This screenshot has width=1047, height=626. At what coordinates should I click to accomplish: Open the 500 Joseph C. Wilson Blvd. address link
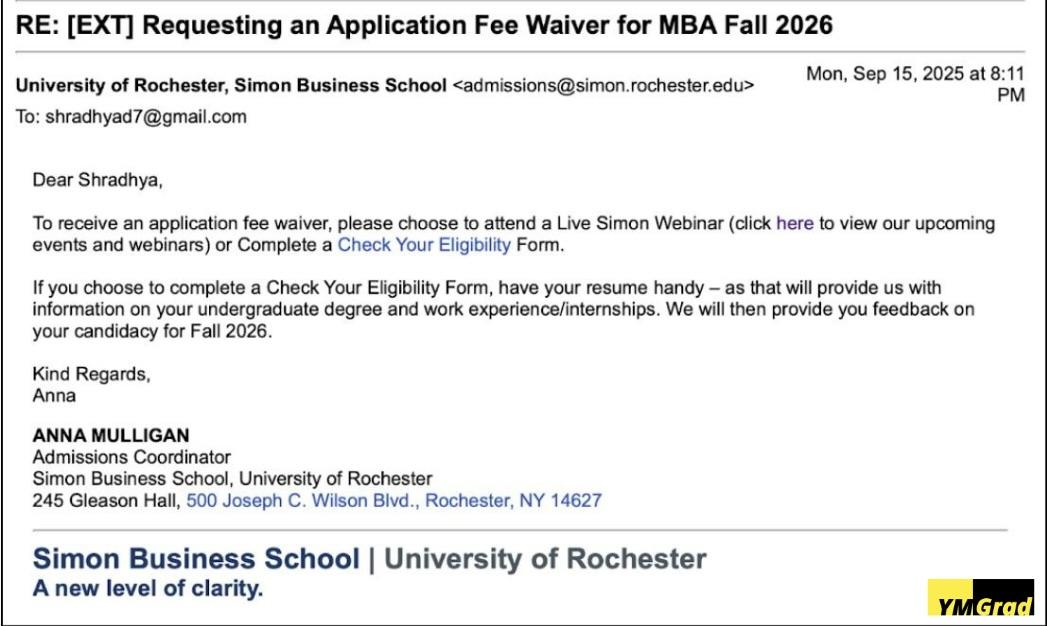394,500
